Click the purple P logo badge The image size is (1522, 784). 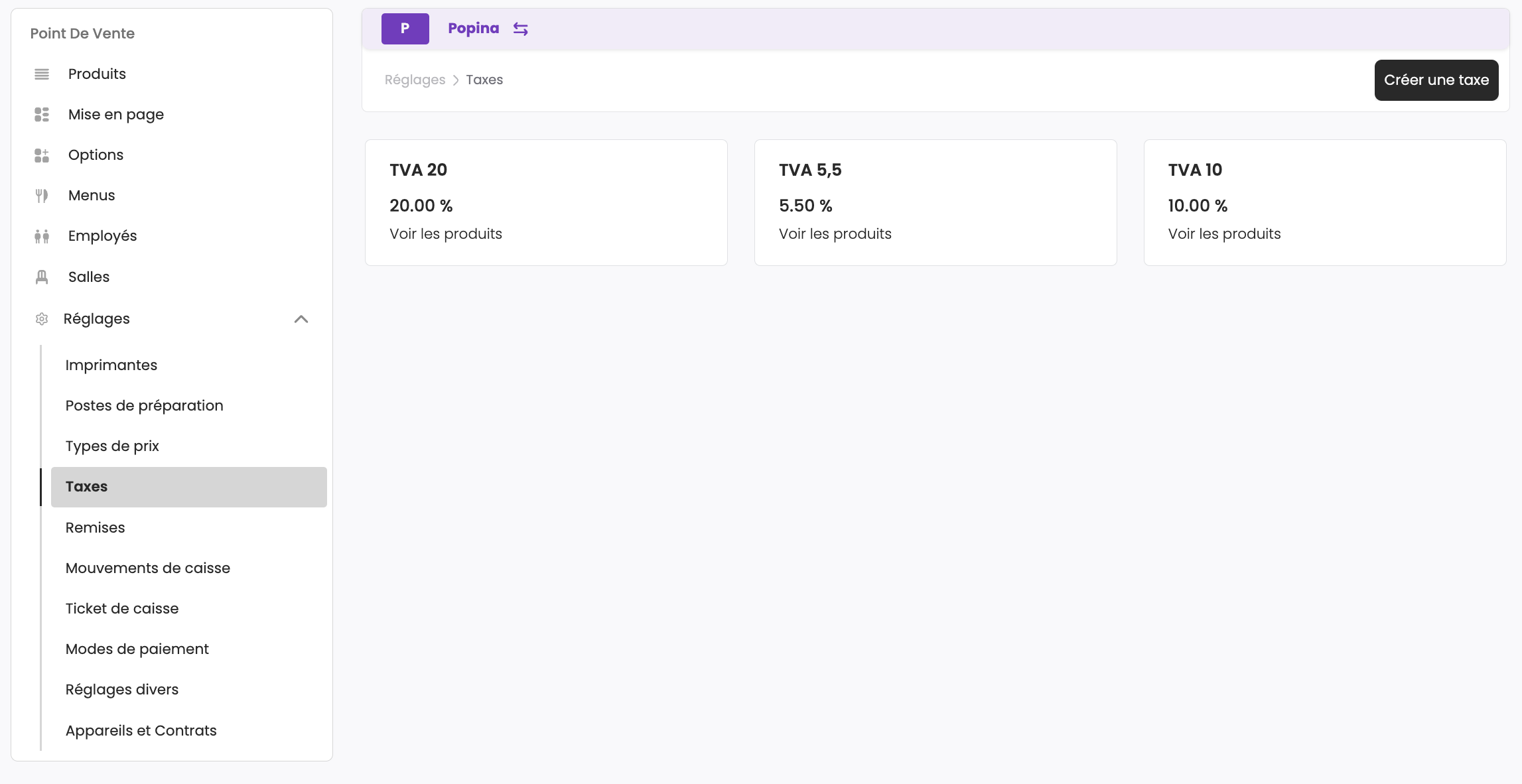(x=405, y=29)
